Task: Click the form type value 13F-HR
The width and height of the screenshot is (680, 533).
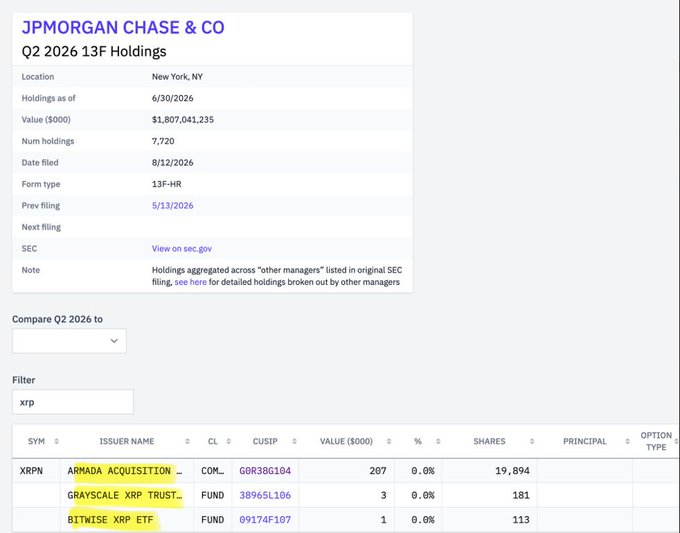Action: click(167, 184)
